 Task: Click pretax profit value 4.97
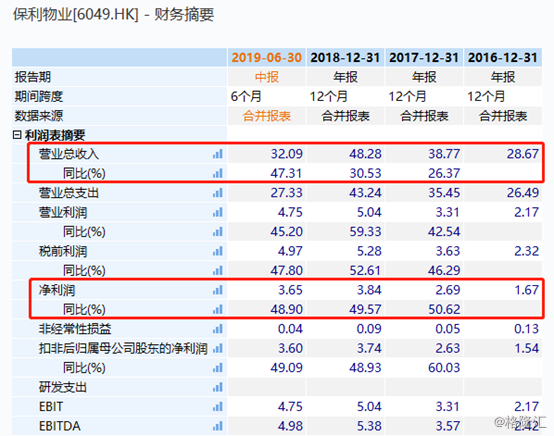coord(290,251)
